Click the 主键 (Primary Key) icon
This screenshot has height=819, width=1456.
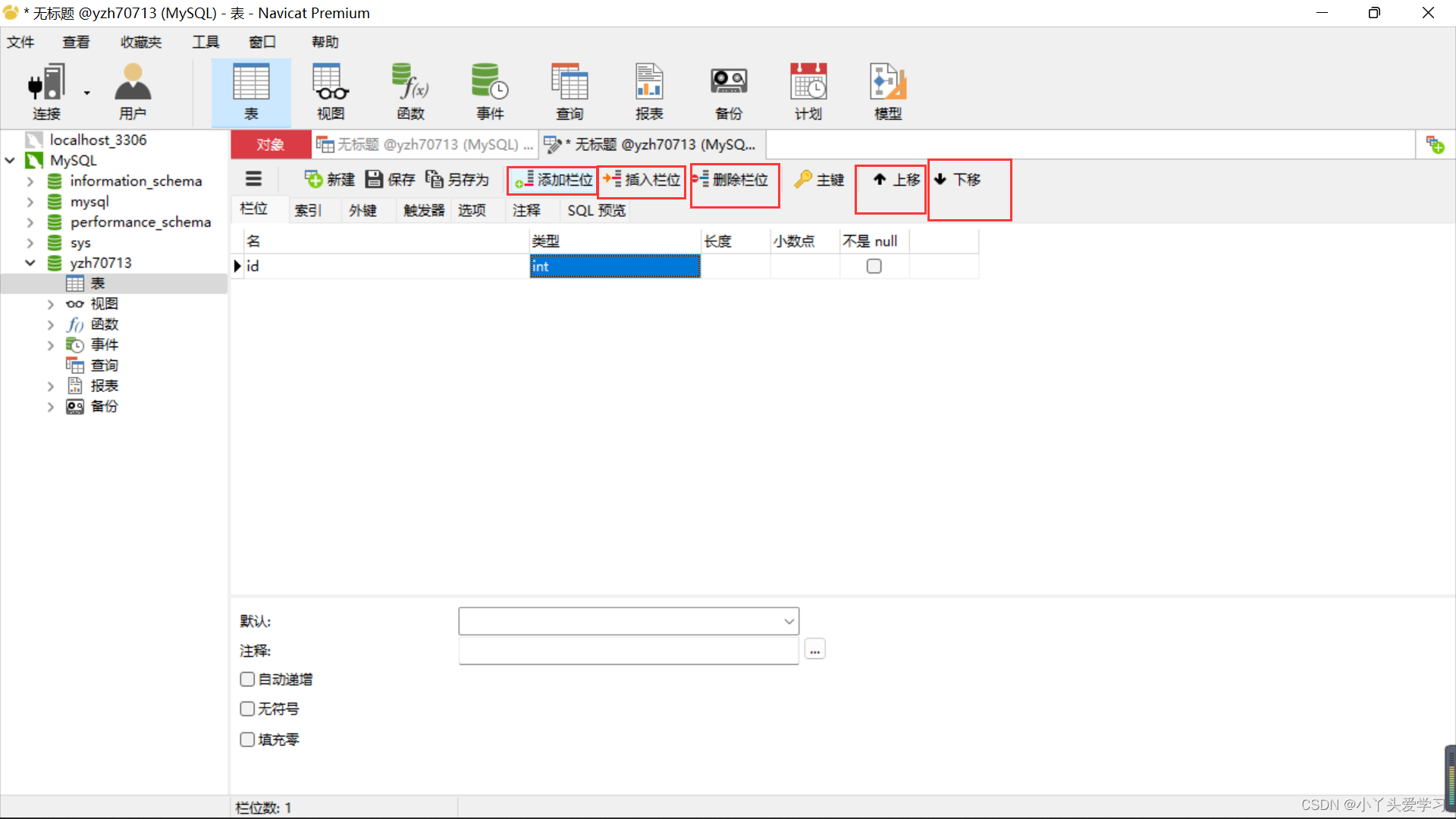(819, 179)
